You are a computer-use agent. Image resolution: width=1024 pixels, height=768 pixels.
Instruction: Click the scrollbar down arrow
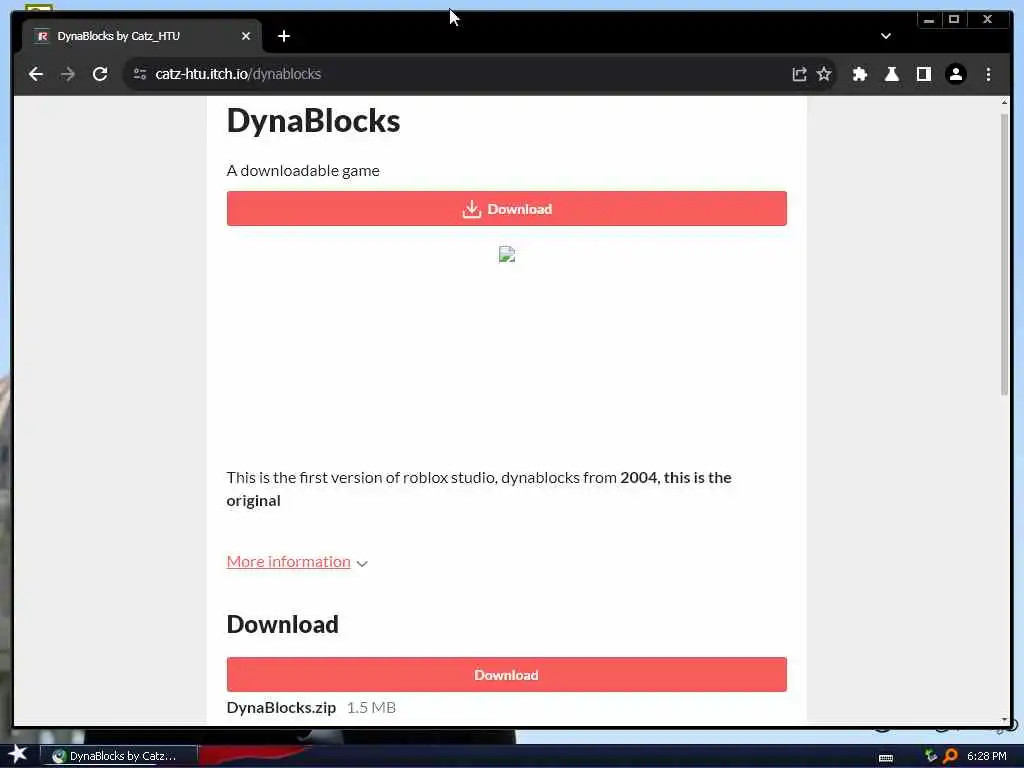1004,720
